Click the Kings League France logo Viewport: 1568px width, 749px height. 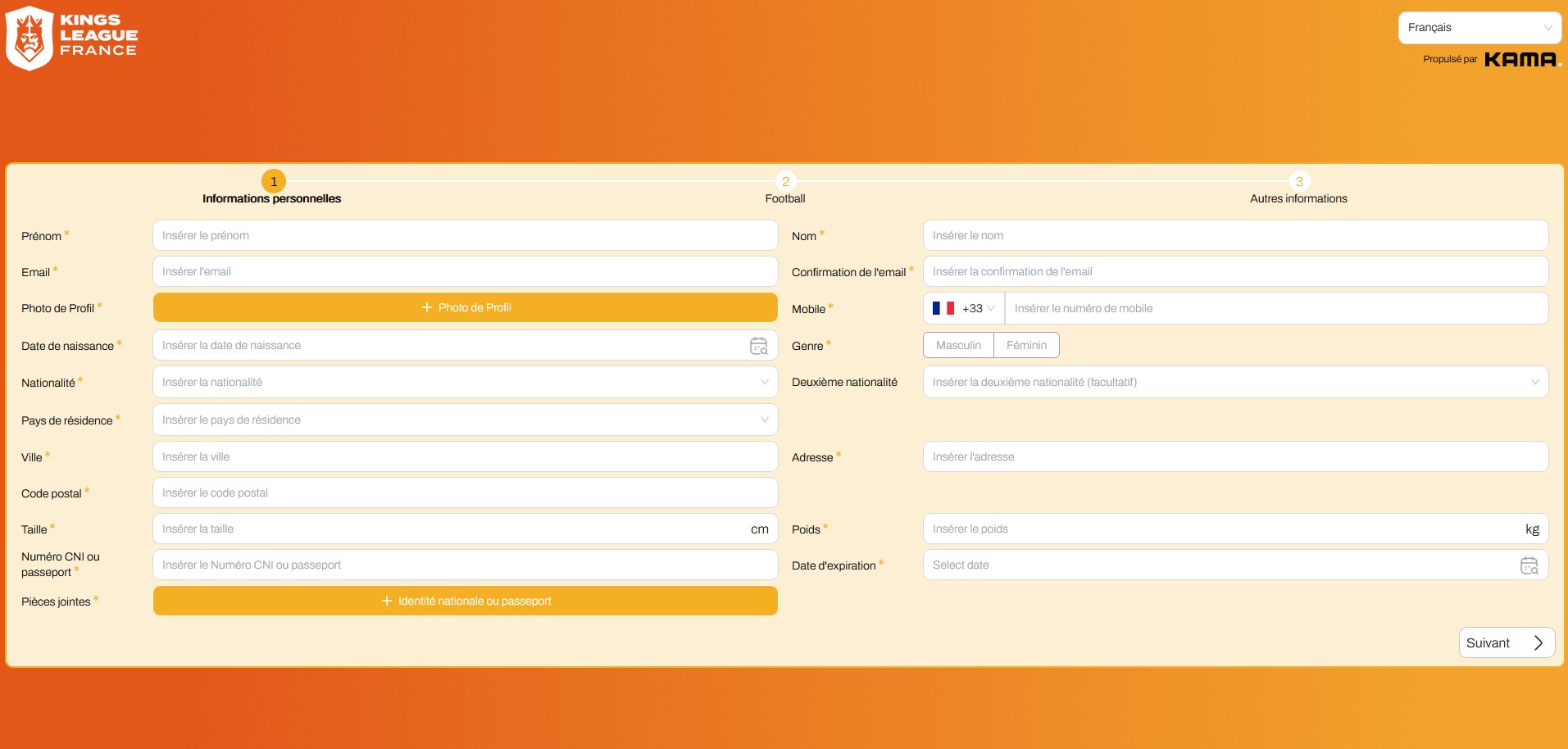tap(71, 38)
